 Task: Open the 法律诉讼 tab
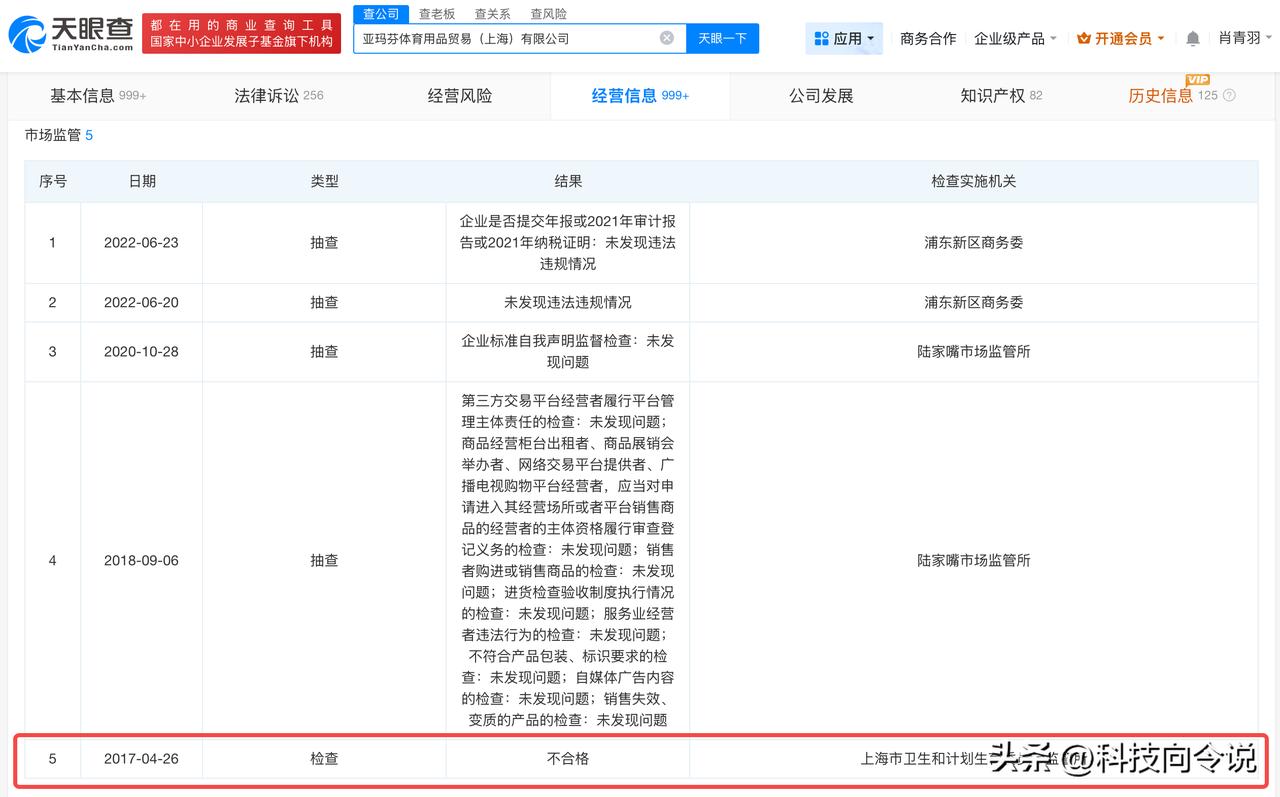coord(279,96)
